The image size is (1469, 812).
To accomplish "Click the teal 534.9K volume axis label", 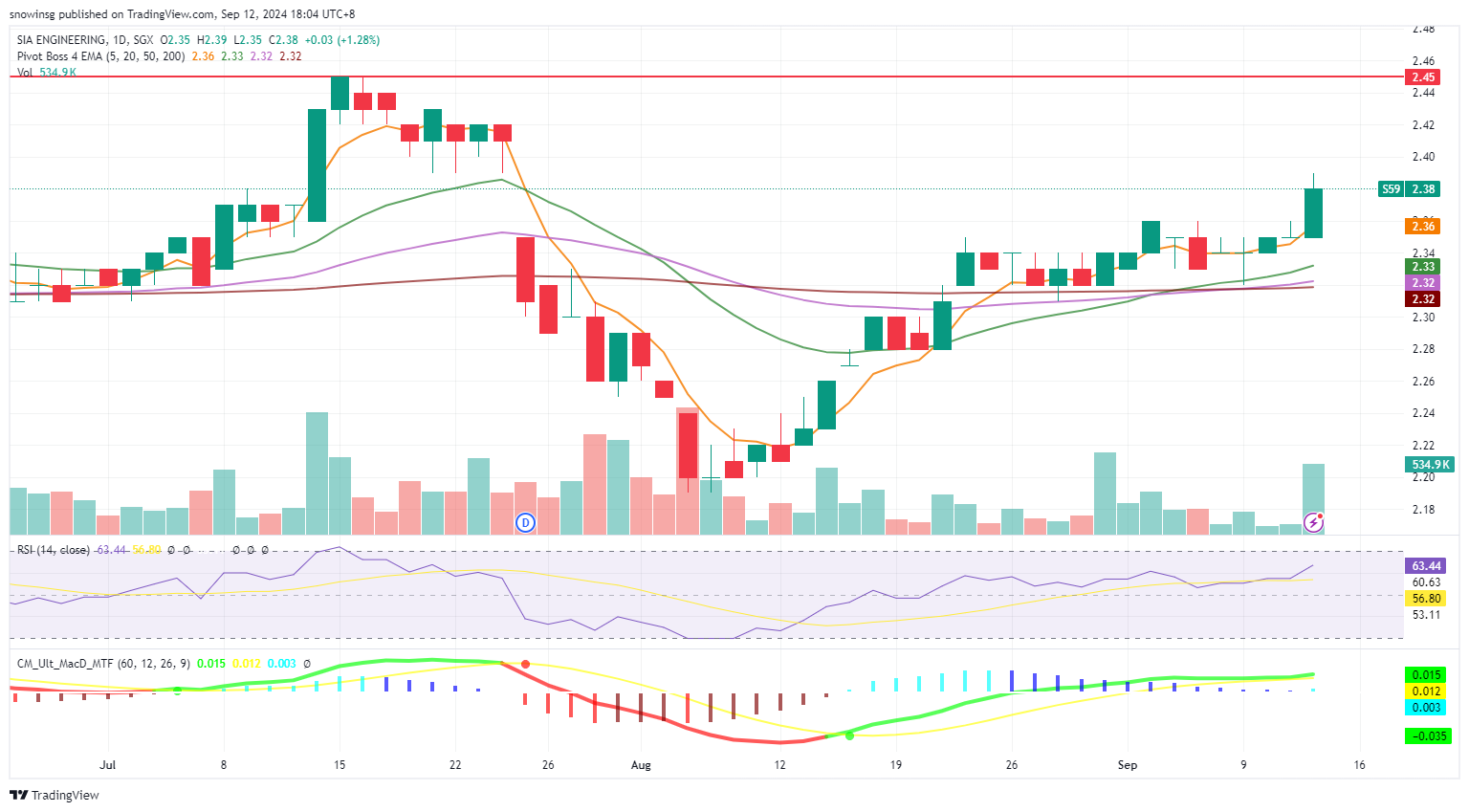I will 1430,465.
